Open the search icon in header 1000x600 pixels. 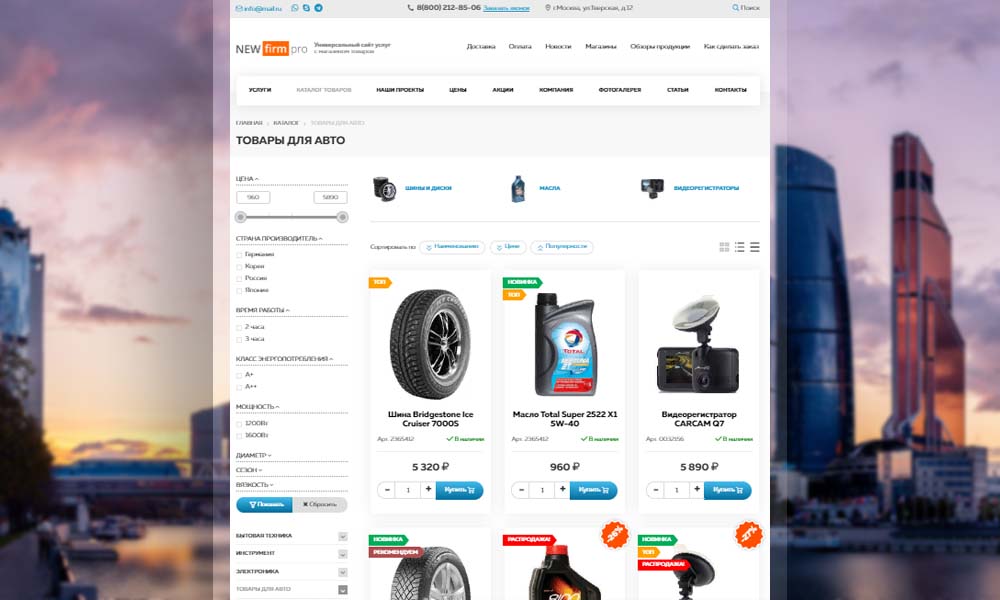coord(735,8)
